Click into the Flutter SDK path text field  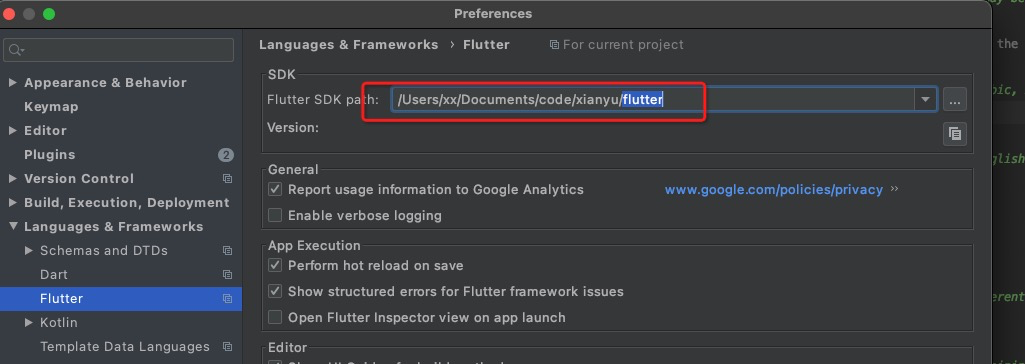pyautogui.click(x=654, y=100)
